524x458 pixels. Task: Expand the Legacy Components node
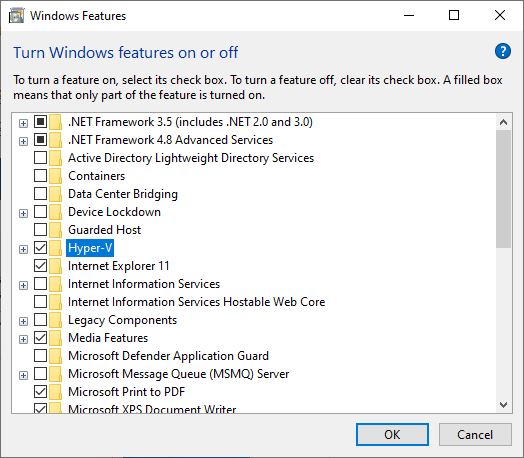pos(23,321)
